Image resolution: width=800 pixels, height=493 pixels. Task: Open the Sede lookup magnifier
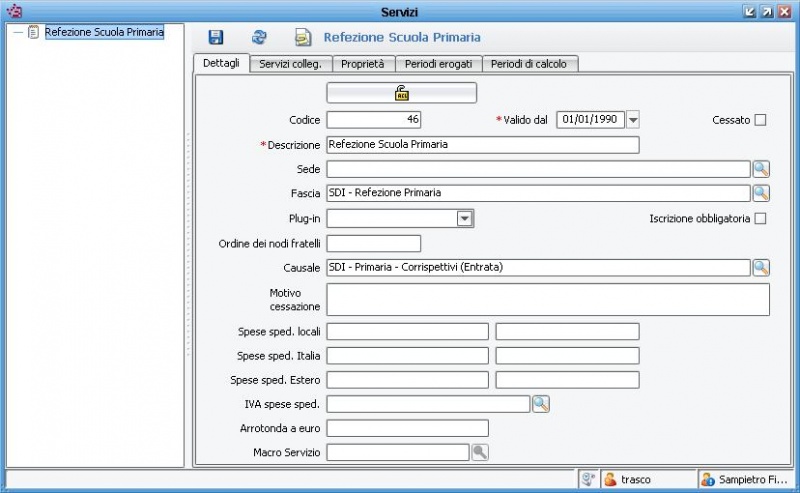[x=761, y=169]
